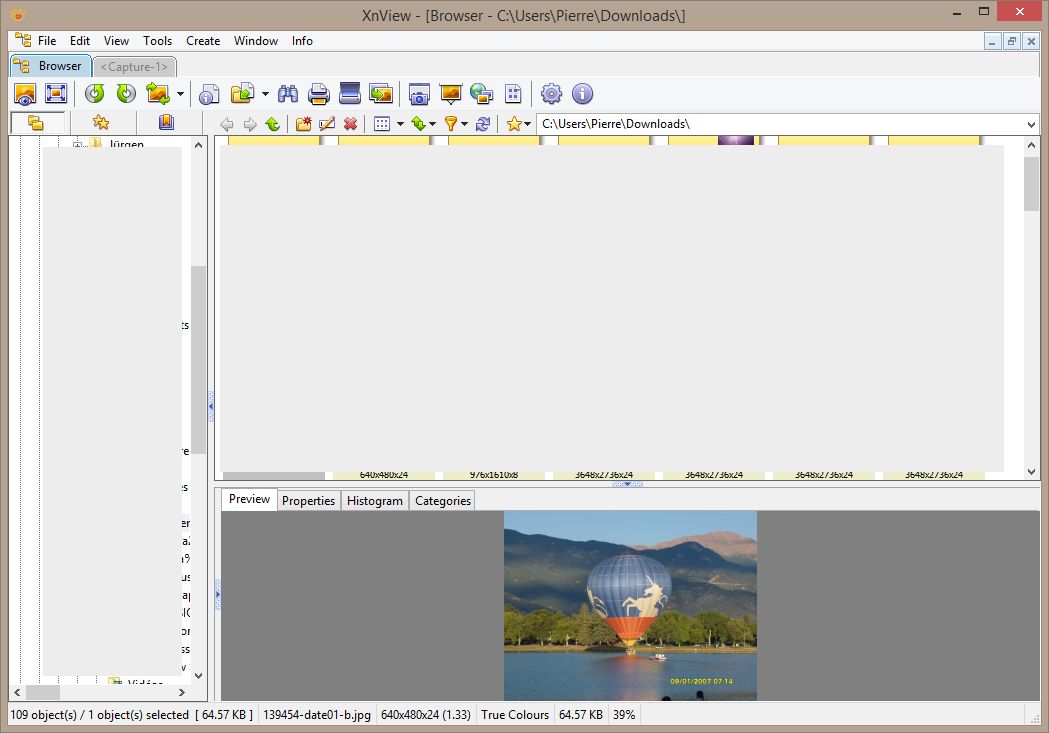The image size is (1049, 733).
Task: Expand the path address bar dropdown
Action: pyautogui.click(x=1032, y=124)
